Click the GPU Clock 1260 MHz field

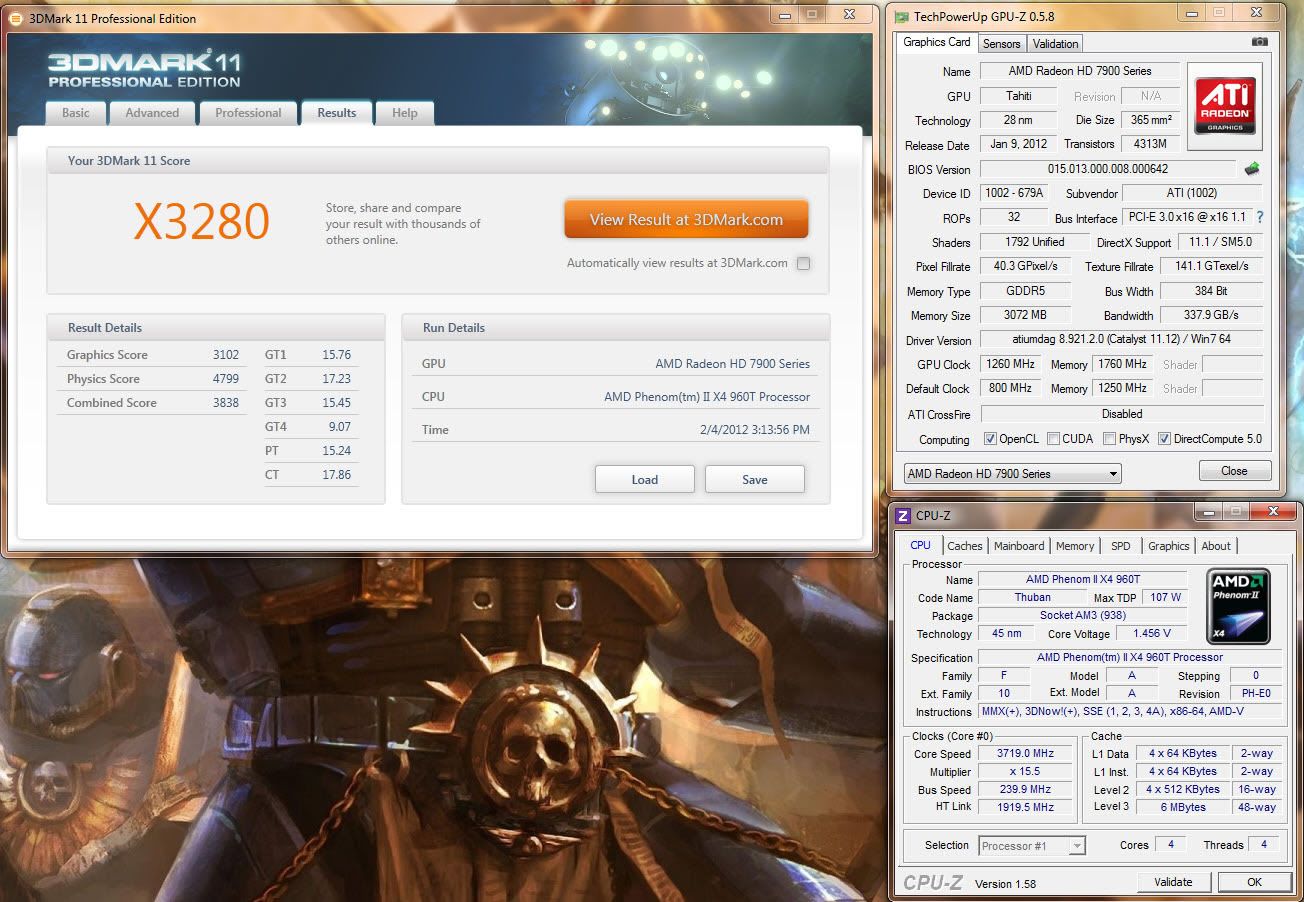click(x=1011, y=364)
